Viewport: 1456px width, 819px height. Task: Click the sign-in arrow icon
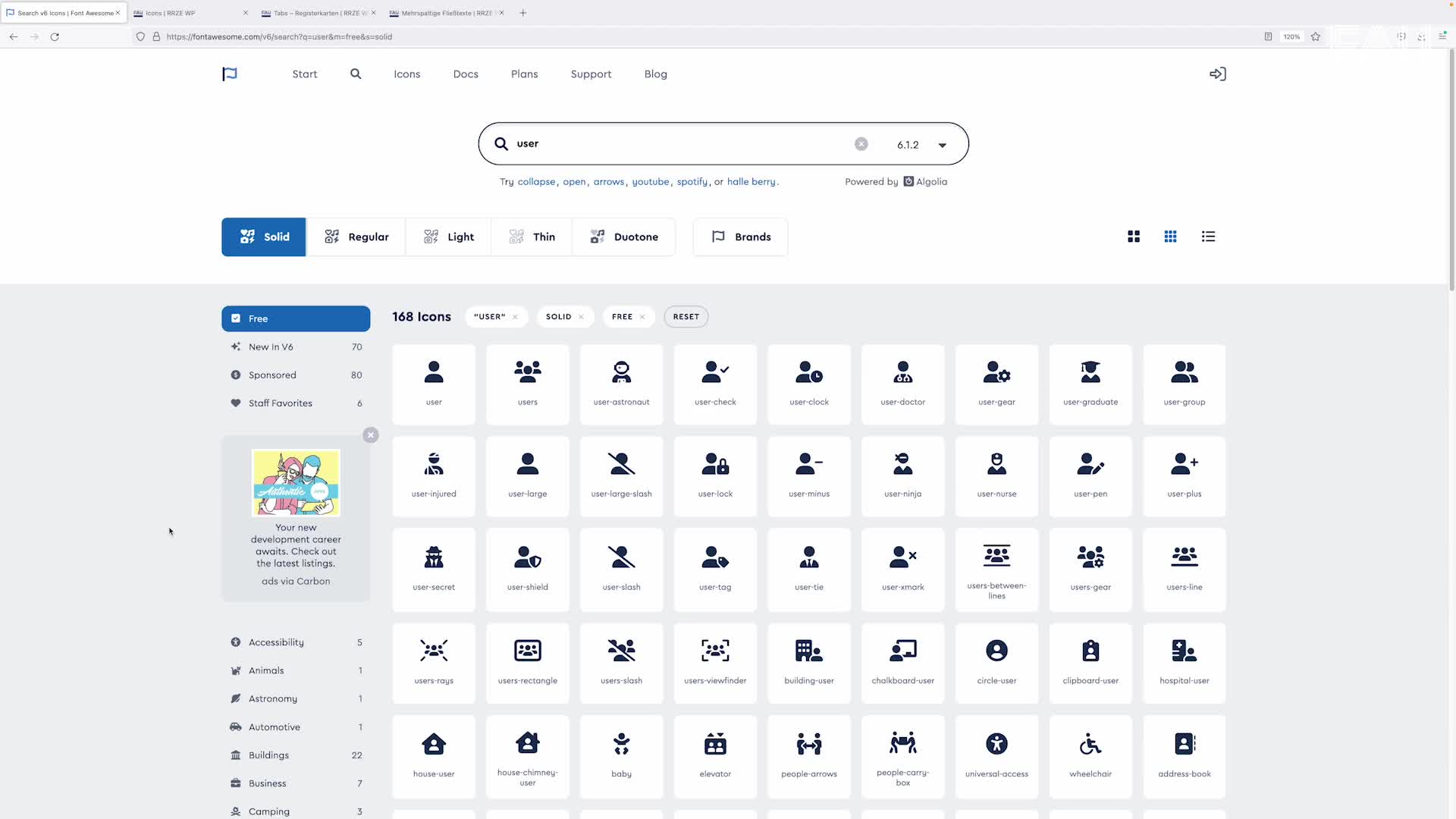(x=1217, y=74)
